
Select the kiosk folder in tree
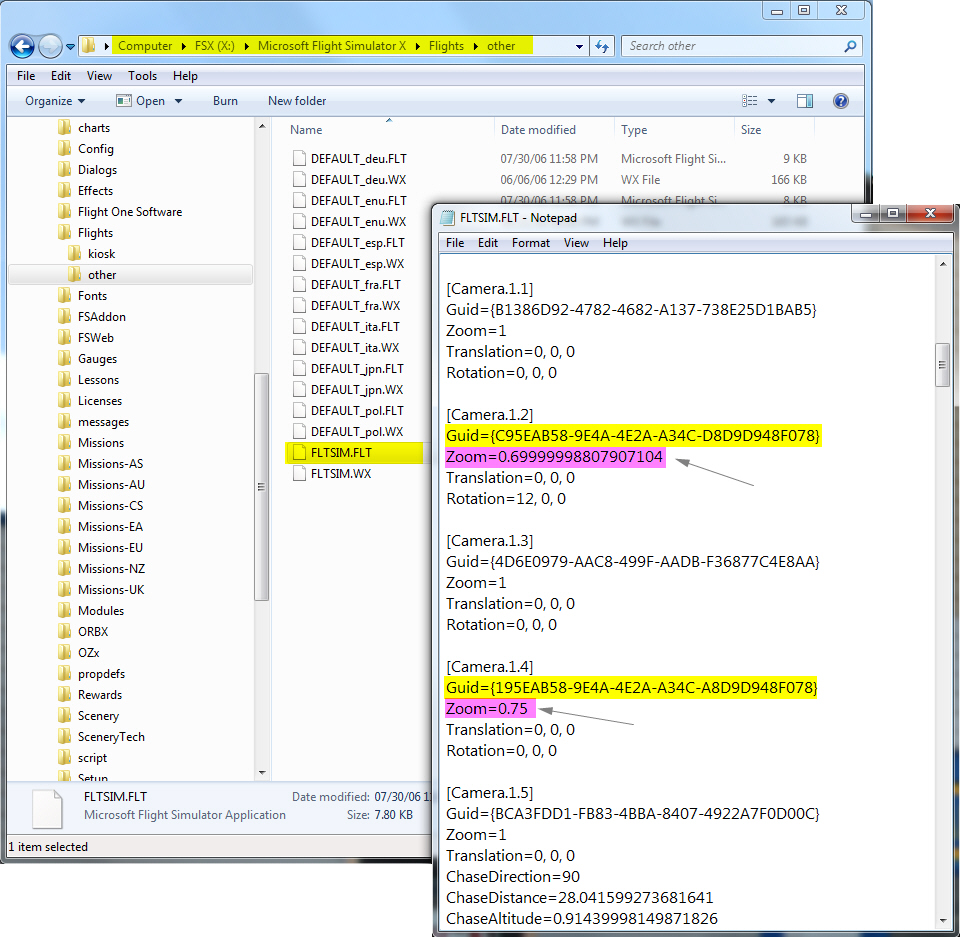tap(101, 254)
